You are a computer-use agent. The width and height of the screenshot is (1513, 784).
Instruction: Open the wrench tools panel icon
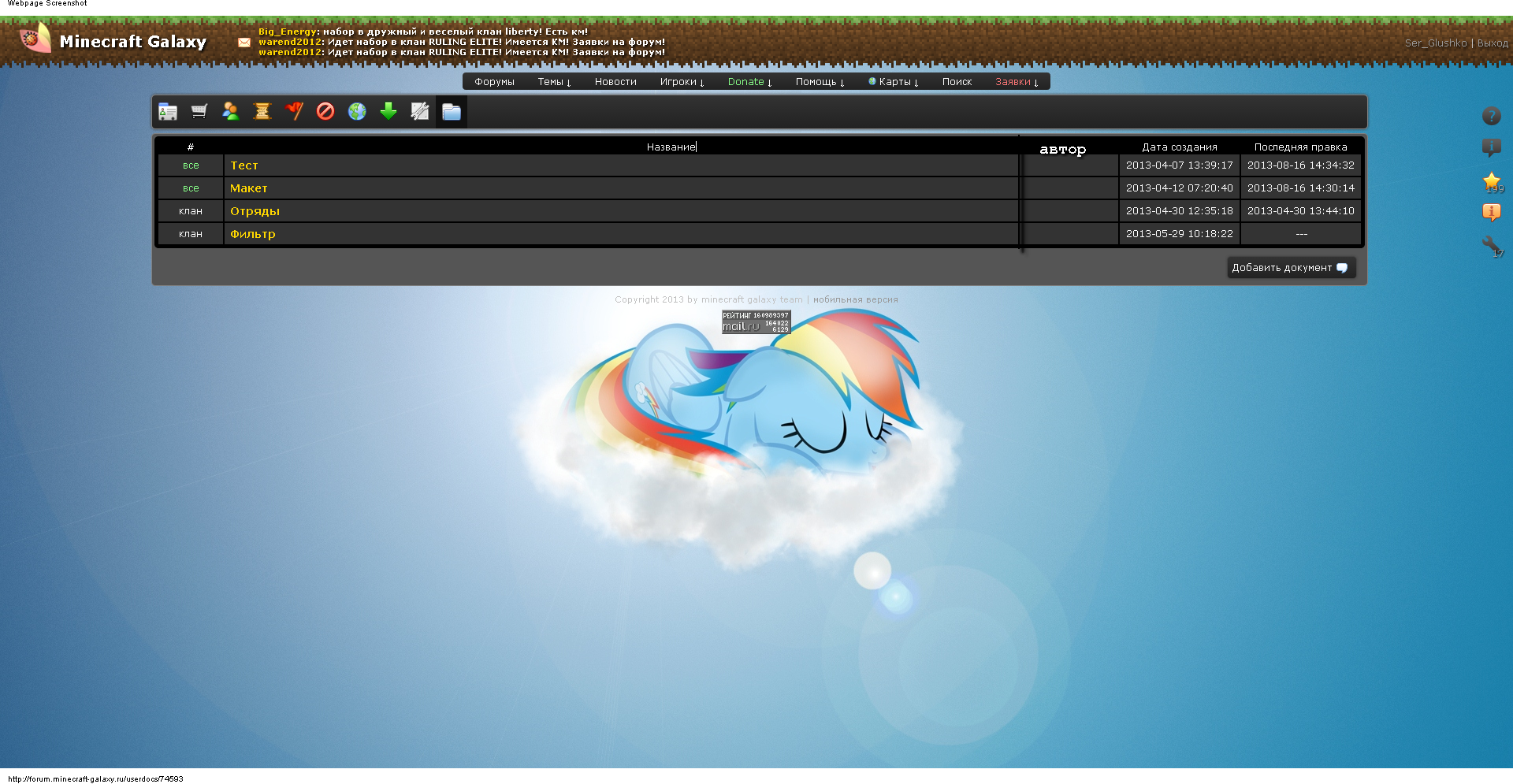[x=420, y=112]
